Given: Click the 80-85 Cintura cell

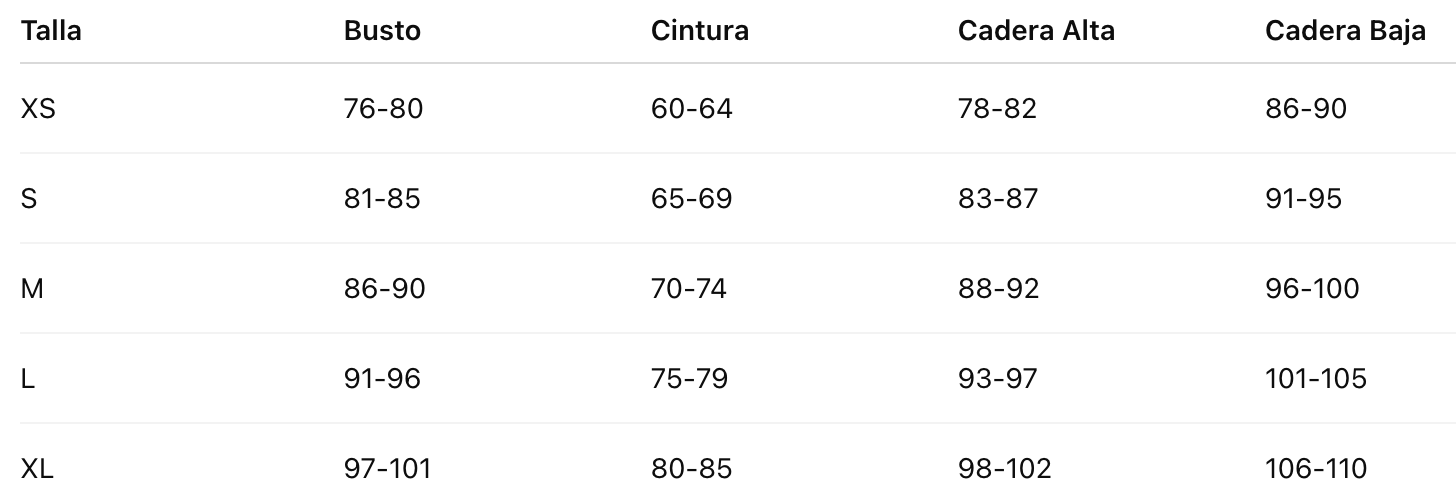Looking at the screenshot, I should [x=691, y=467].
